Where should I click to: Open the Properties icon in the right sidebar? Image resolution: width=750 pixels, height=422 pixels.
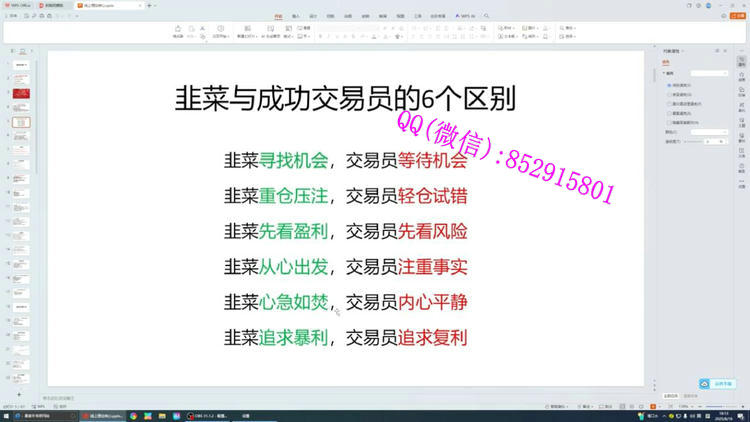741,61
